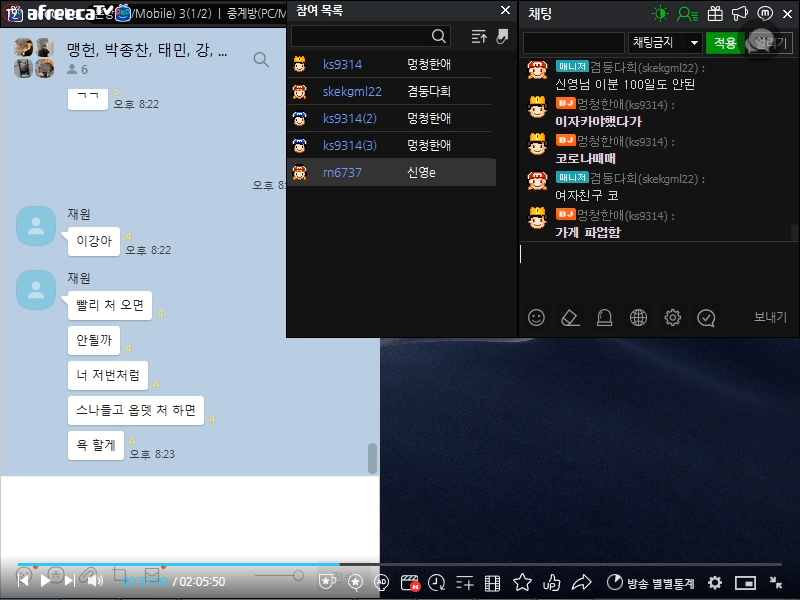800x600 pixels.
Task: Click the eraser icon to clear chat
Action: point(570,318)
